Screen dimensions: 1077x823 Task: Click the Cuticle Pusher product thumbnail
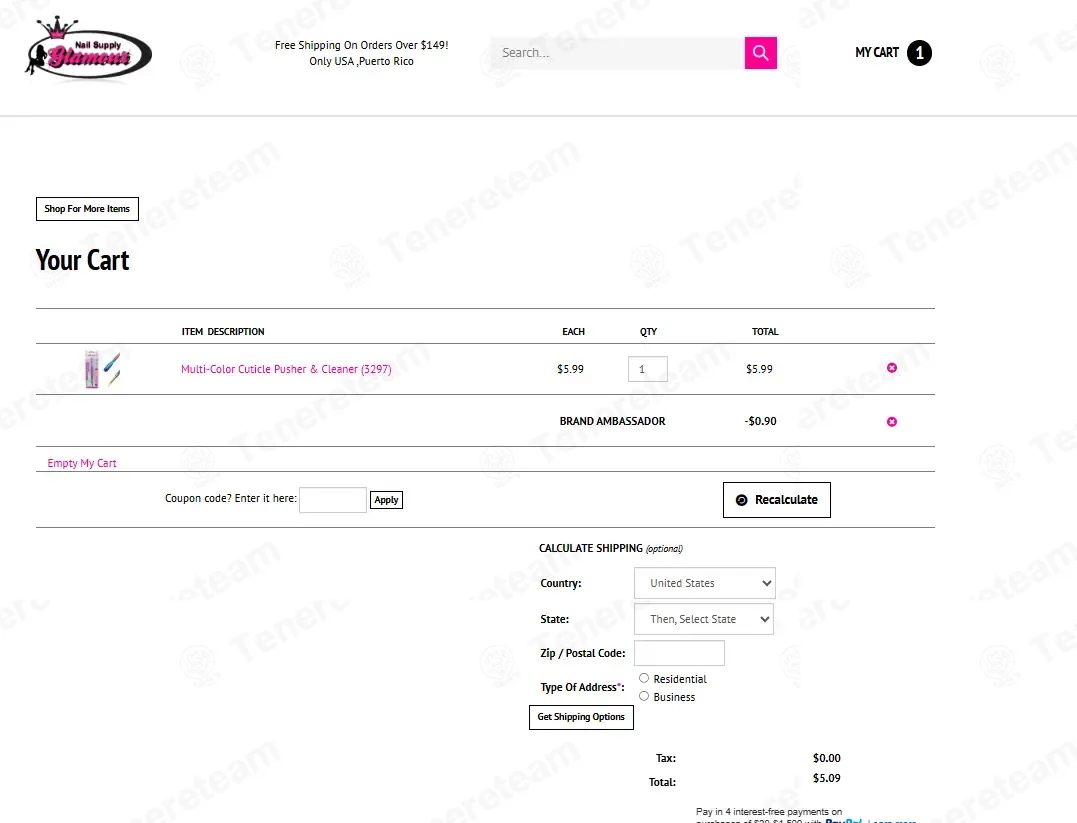tap(102, 369)
